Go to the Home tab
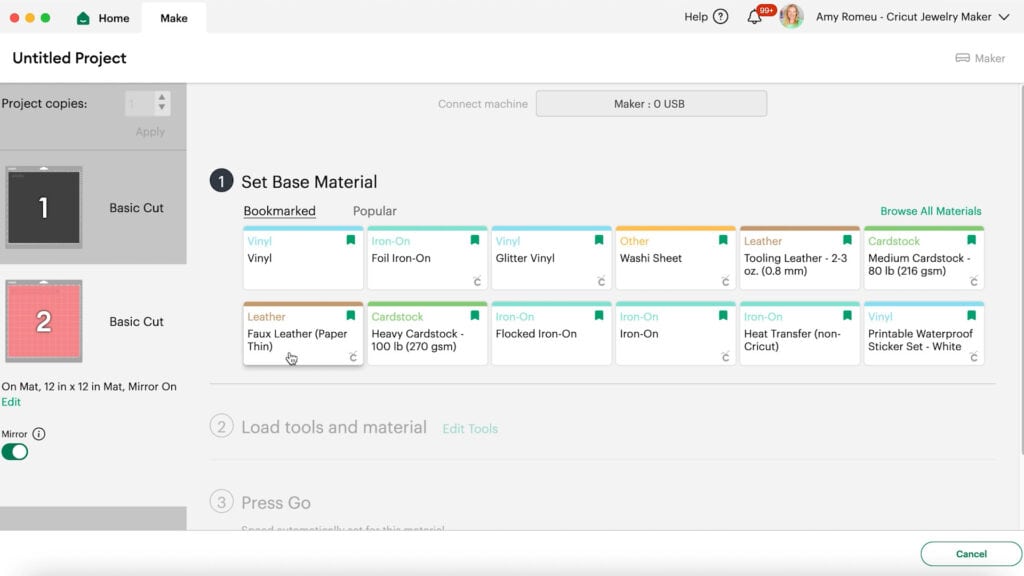Viewport: 1024px width, 576px height. click(x=103, y=18)
